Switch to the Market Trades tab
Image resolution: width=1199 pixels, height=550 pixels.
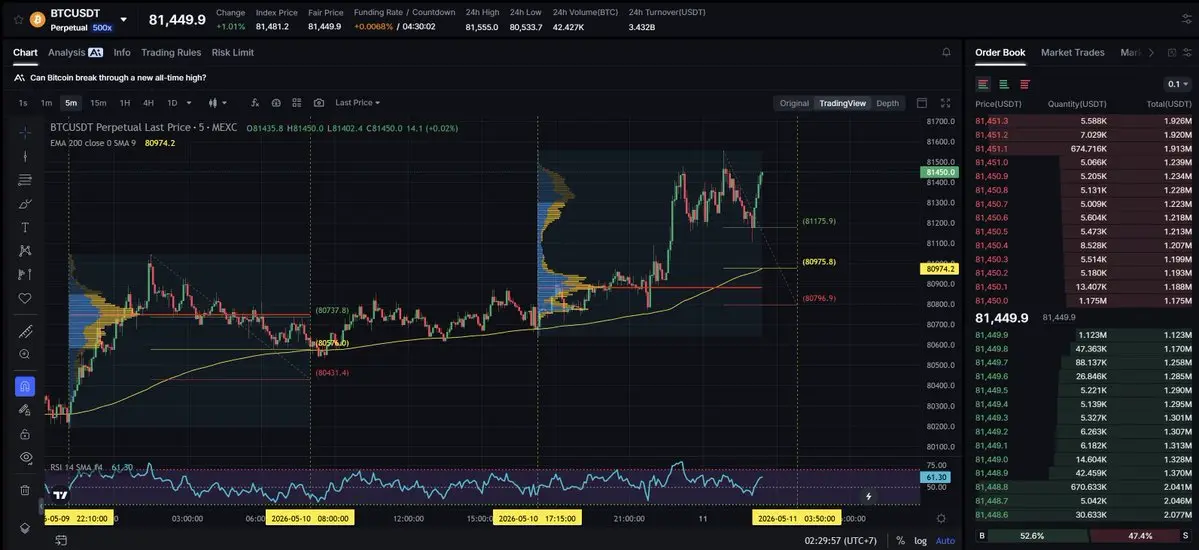click(x=1073, y=53)
